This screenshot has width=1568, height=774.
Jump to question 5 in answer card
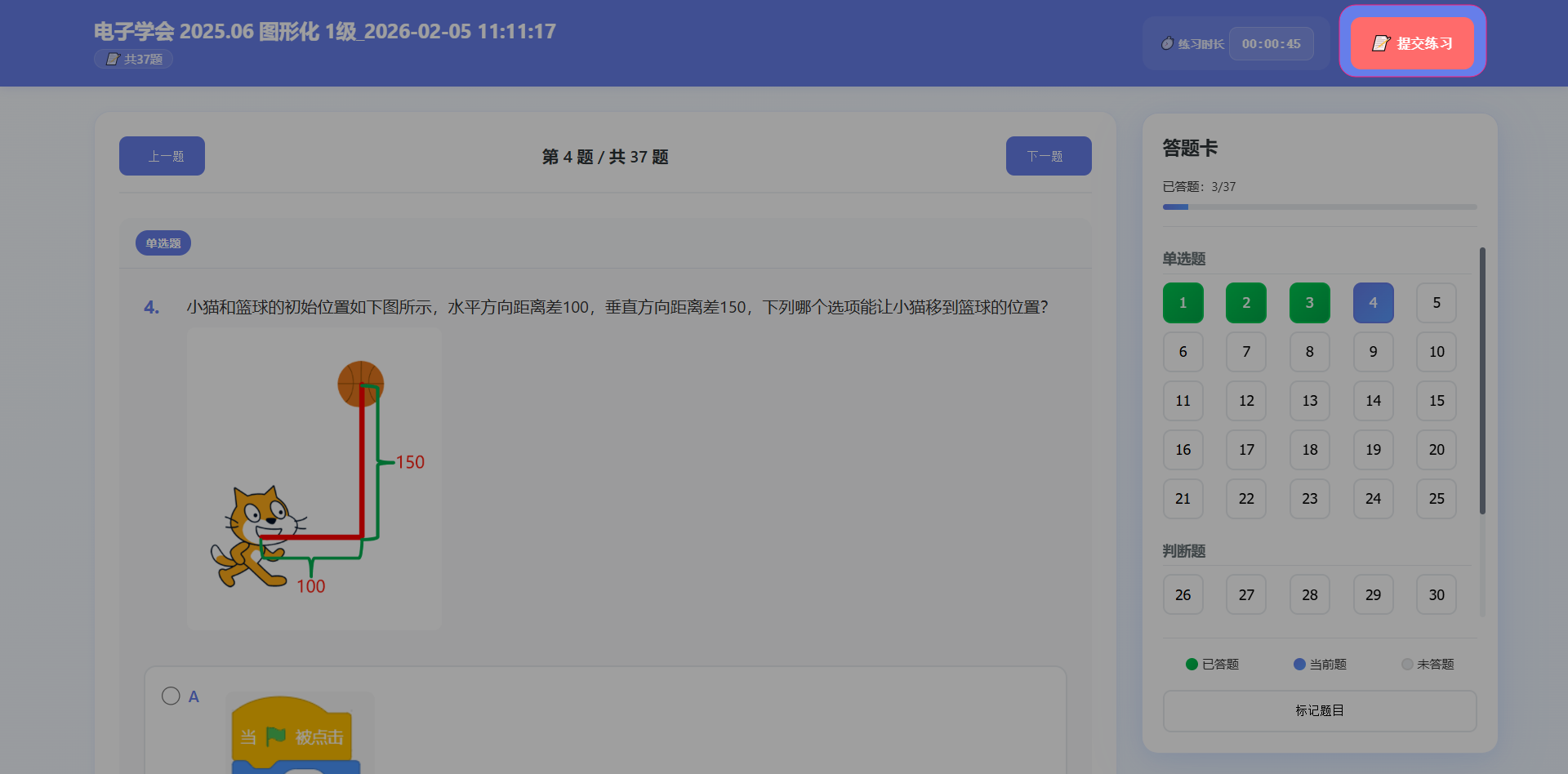(x=1437, y=303)
